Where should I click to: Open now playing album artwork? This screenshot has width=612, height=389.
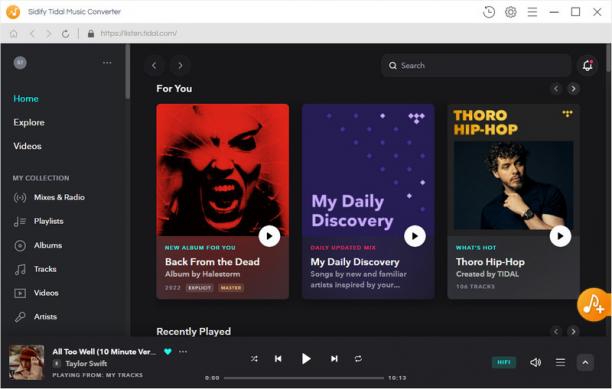pyautogui.click(x=27, y=362)
